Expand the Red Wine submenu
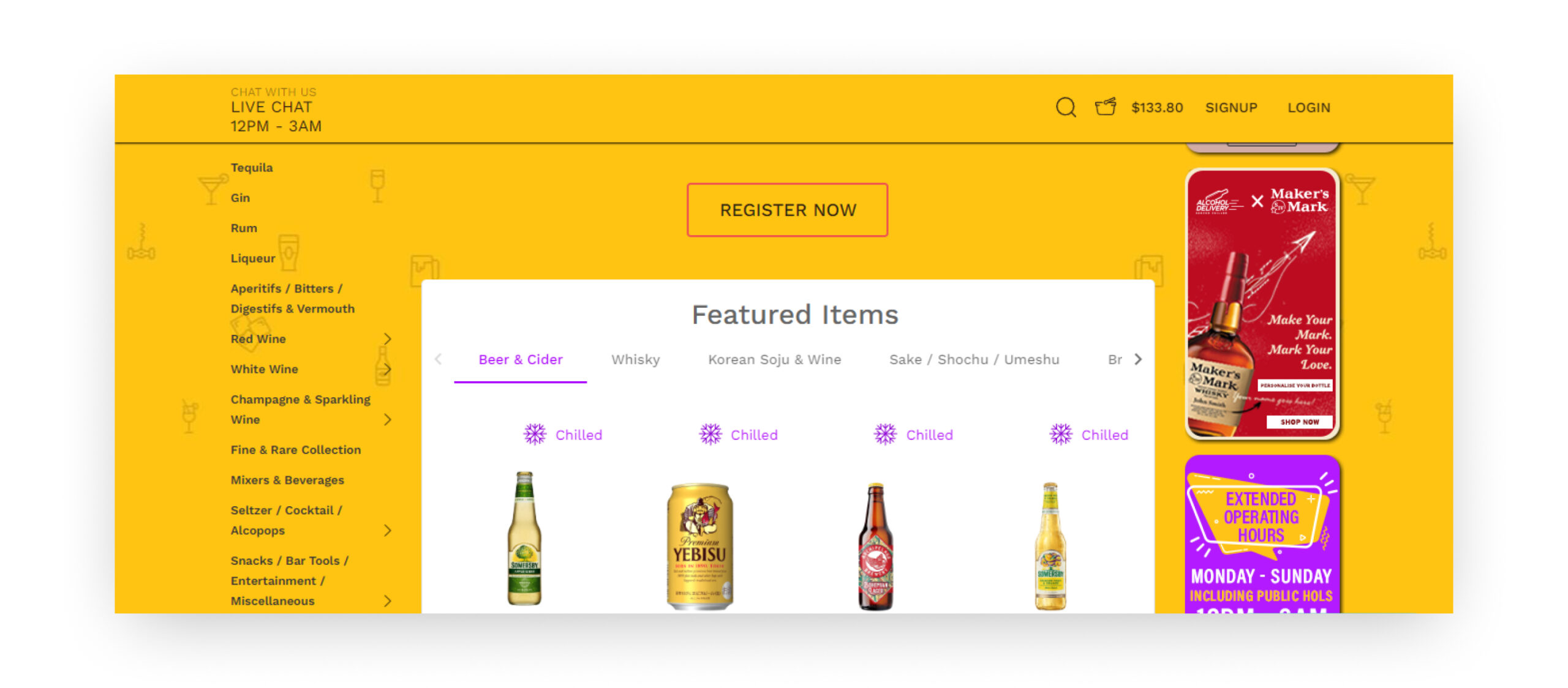This screenshot has width=1568, height=688. pos(387,338)
